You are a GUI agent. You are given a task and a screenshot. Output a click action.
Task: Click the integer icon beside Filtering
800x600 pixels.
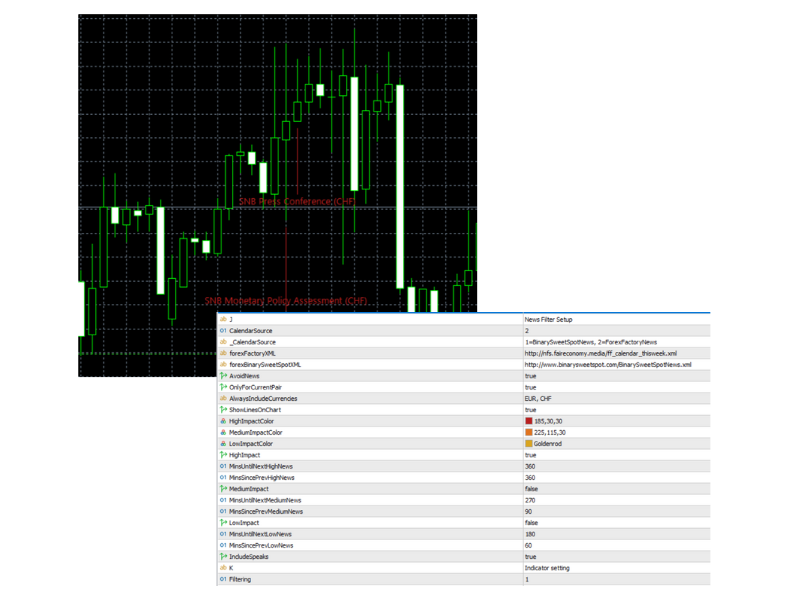pos(222,579)
